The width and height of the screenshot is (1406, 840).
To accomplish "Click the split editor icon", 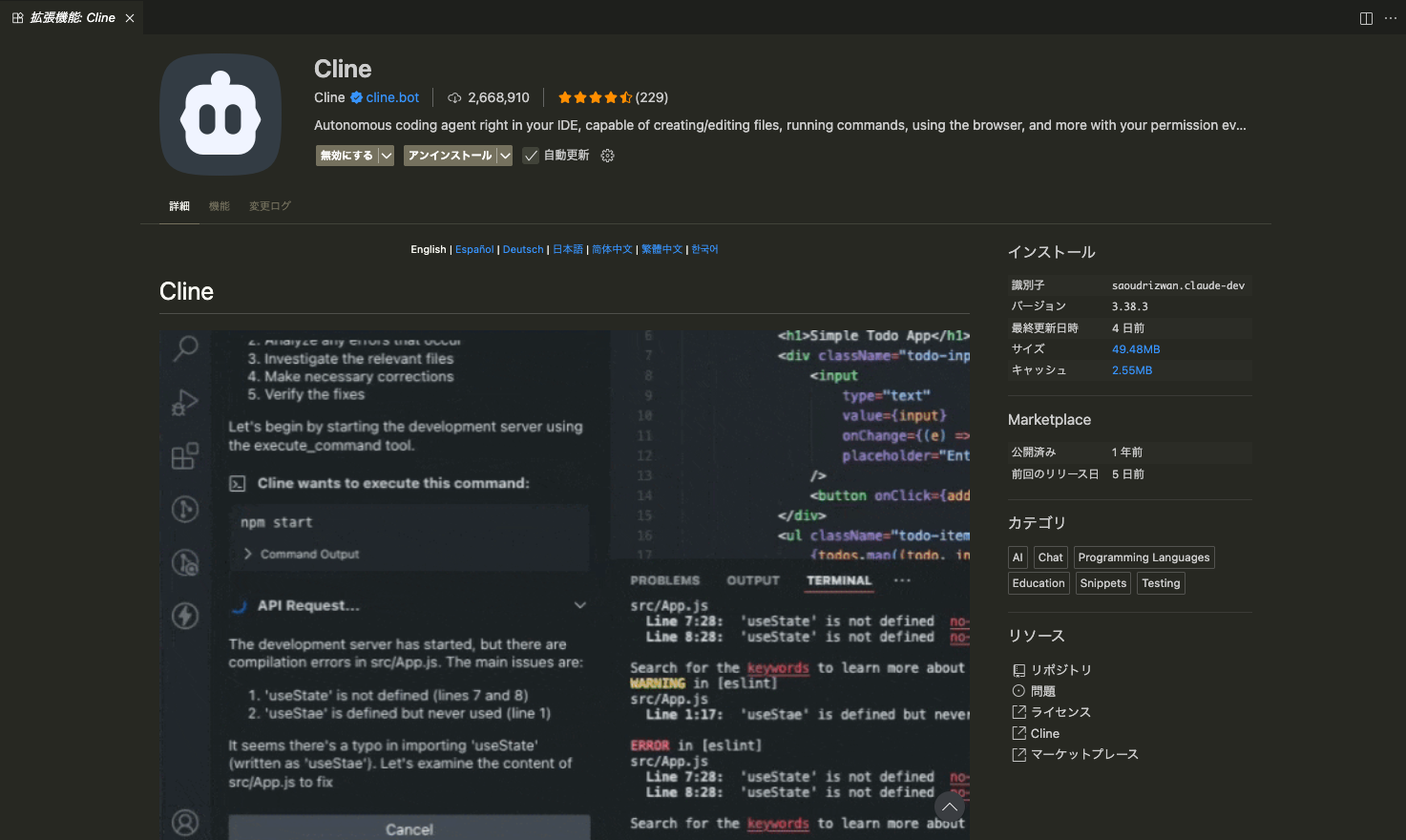I will click(1366, 18).
